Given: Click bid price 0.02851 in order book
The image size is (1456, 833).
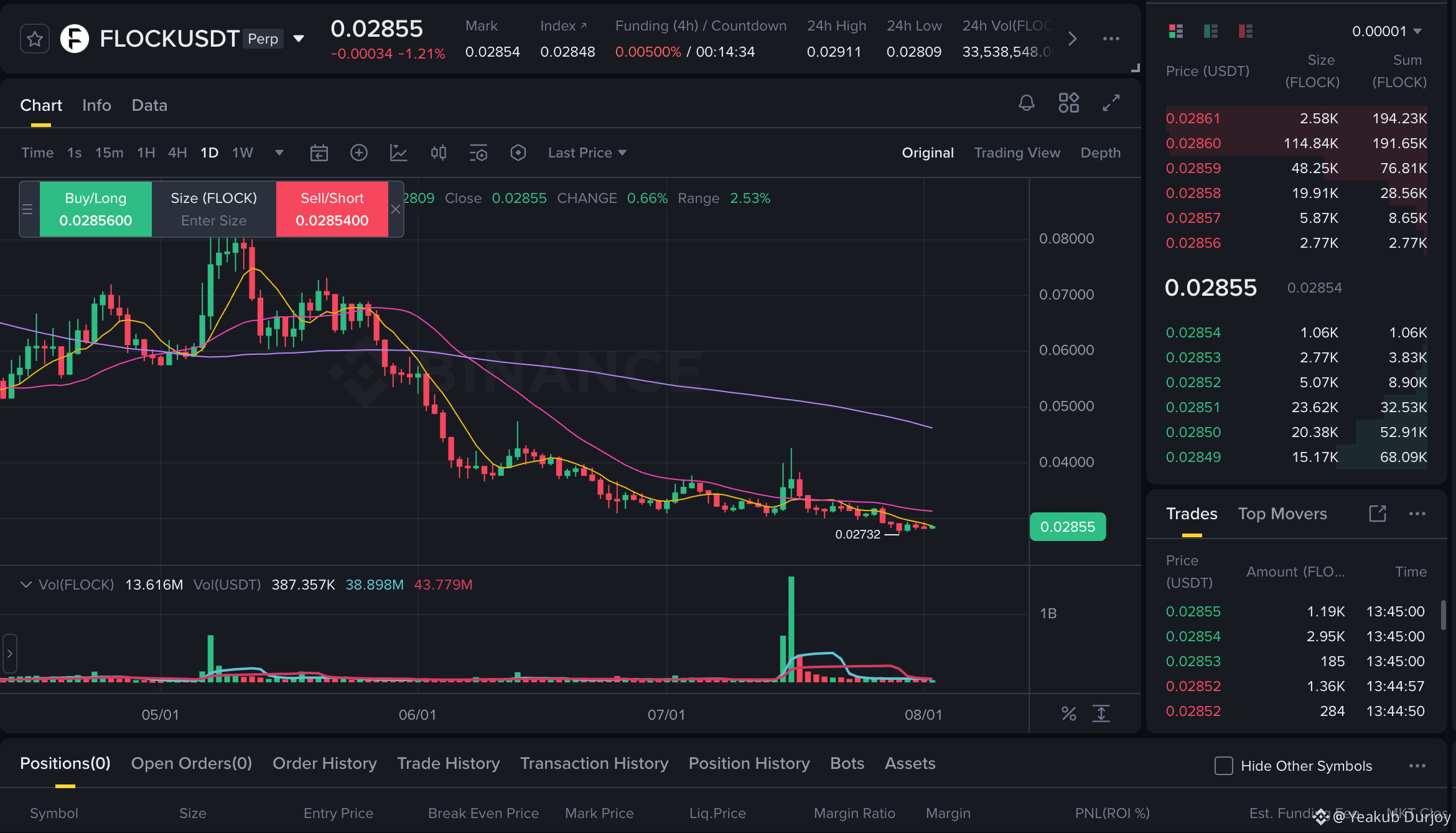Looking at the screenshot, I should 1193,407.
